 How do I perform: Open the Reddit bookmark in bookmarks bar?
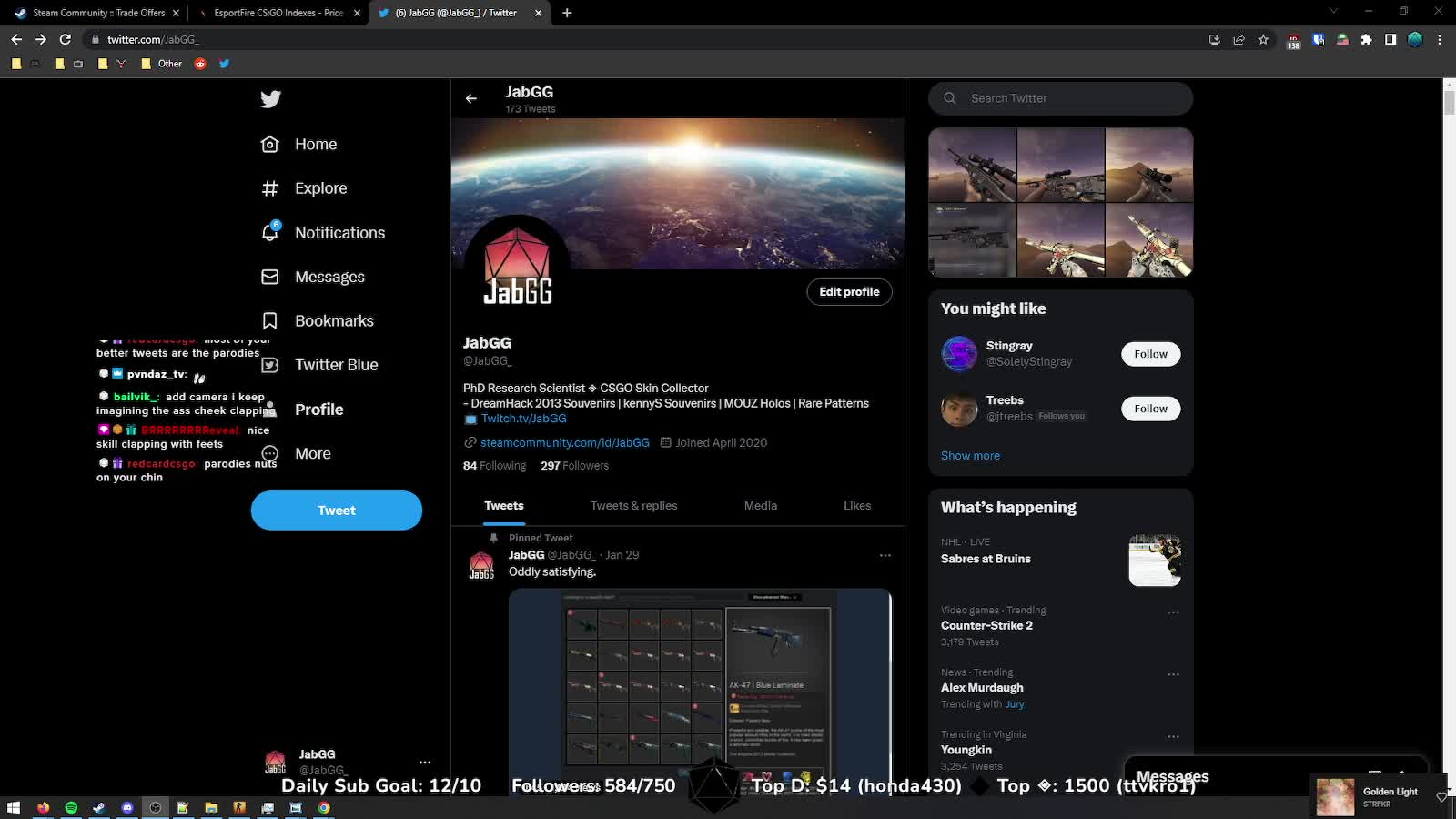pyautogui.click(x=200, y=64)
